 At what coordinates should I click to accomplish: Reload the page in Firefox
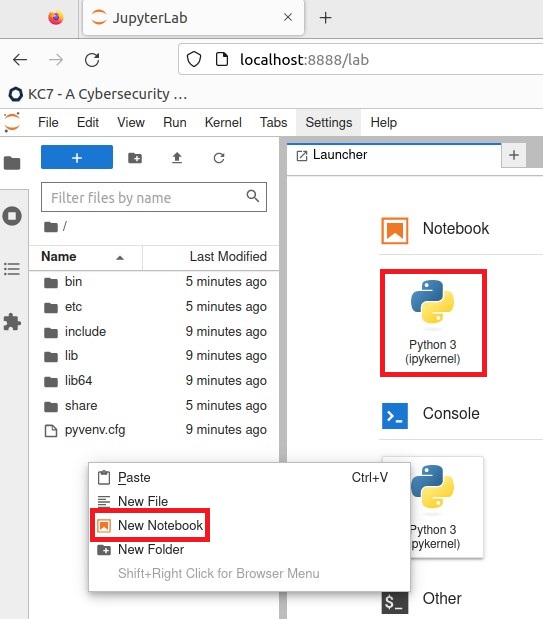[92, 60]
